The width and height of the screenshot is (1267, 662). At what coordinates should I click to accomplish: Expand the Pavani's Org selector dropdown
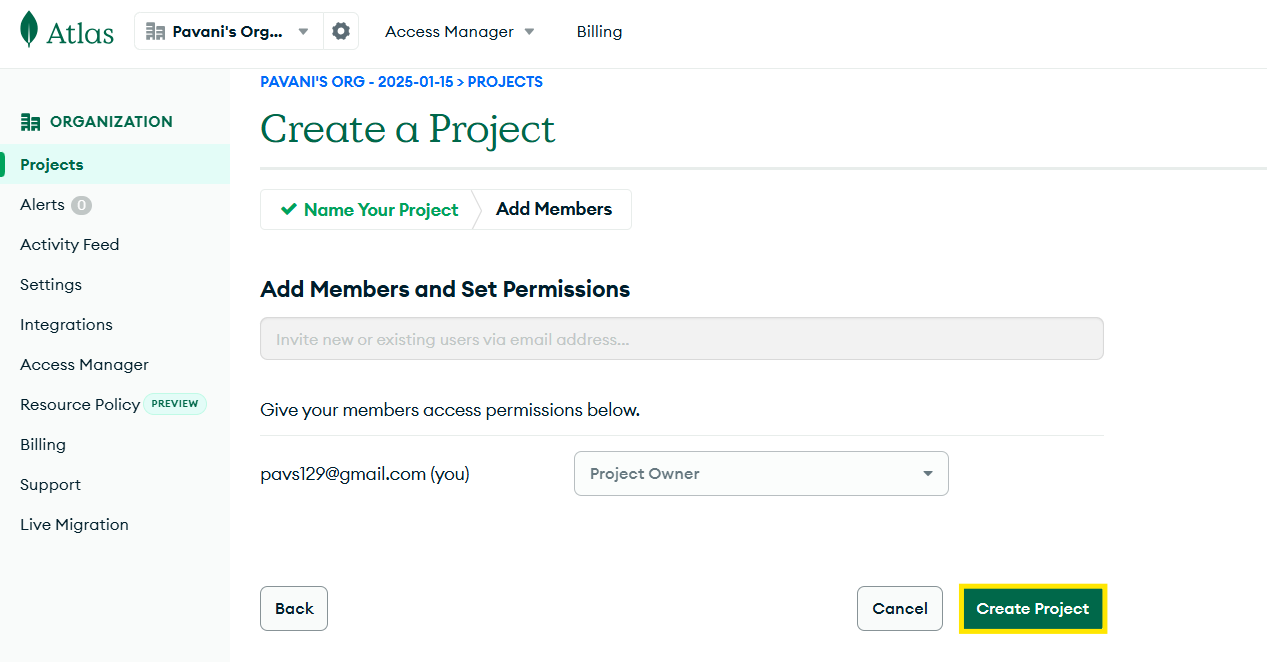click(303, 31)
